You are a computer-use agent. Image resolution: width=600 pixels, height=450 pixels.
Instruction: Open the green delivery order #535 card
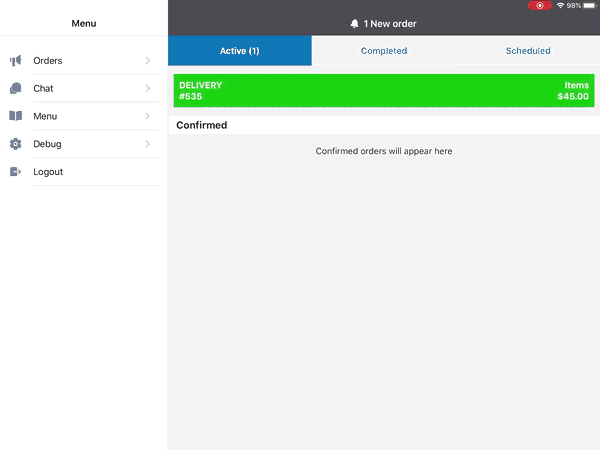pos(384,91)
